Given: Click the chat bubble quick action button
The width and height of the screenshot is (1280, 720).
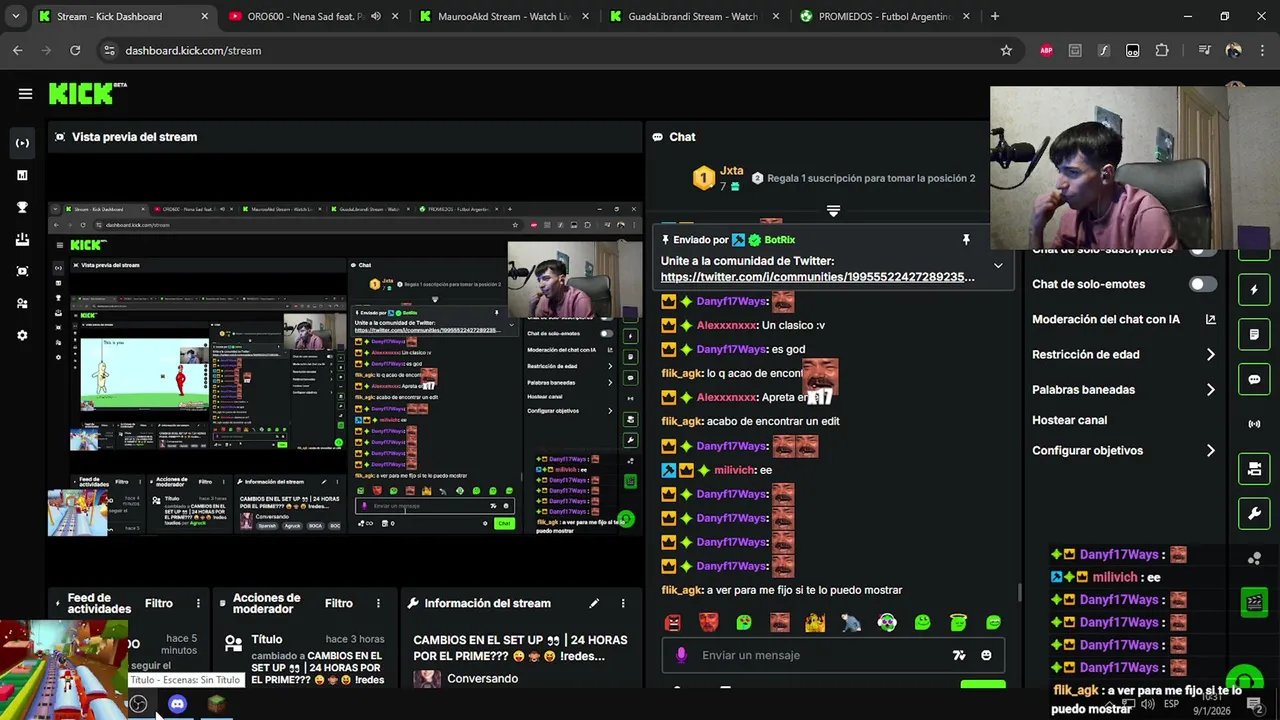Looking at the screenshot, I should 1254,380.
